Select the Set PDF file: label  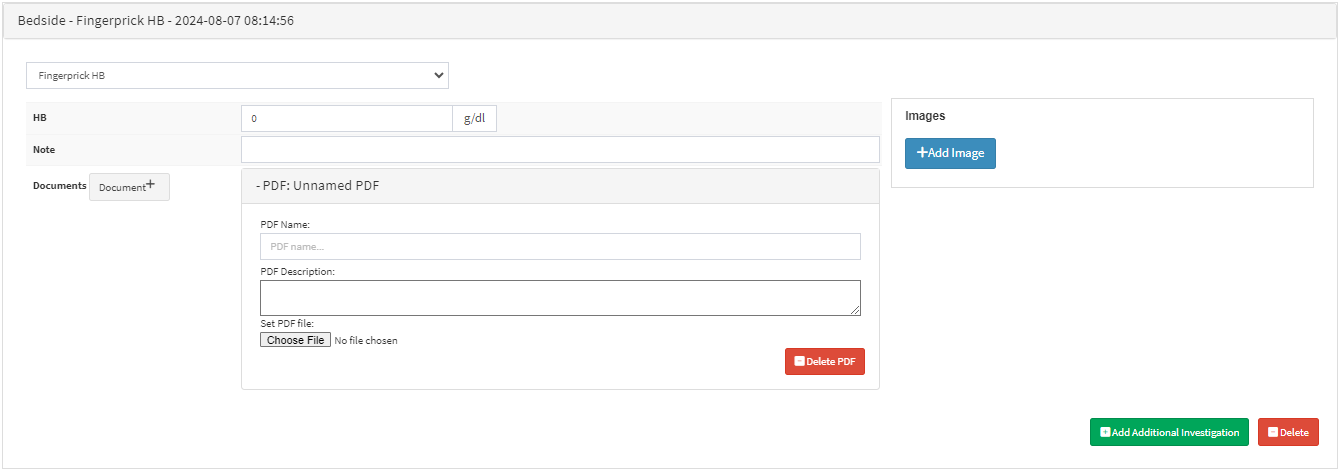tap(287, 323)
